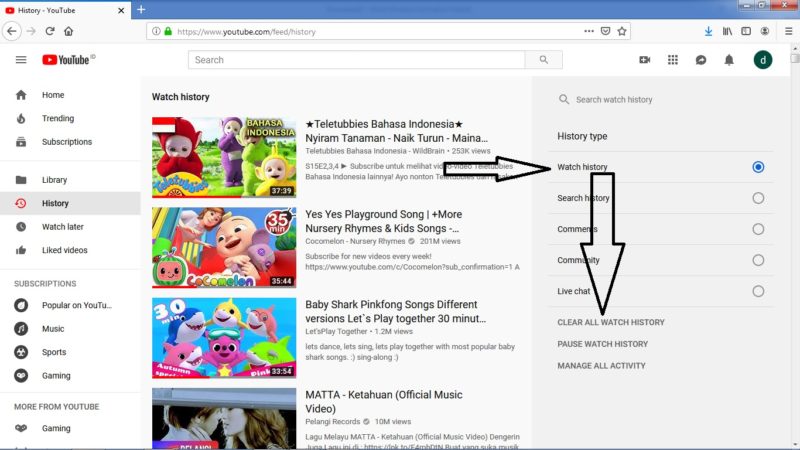Screen dimensions: 800x450
Task: Open the messages share icon
Action: [701, 60]
